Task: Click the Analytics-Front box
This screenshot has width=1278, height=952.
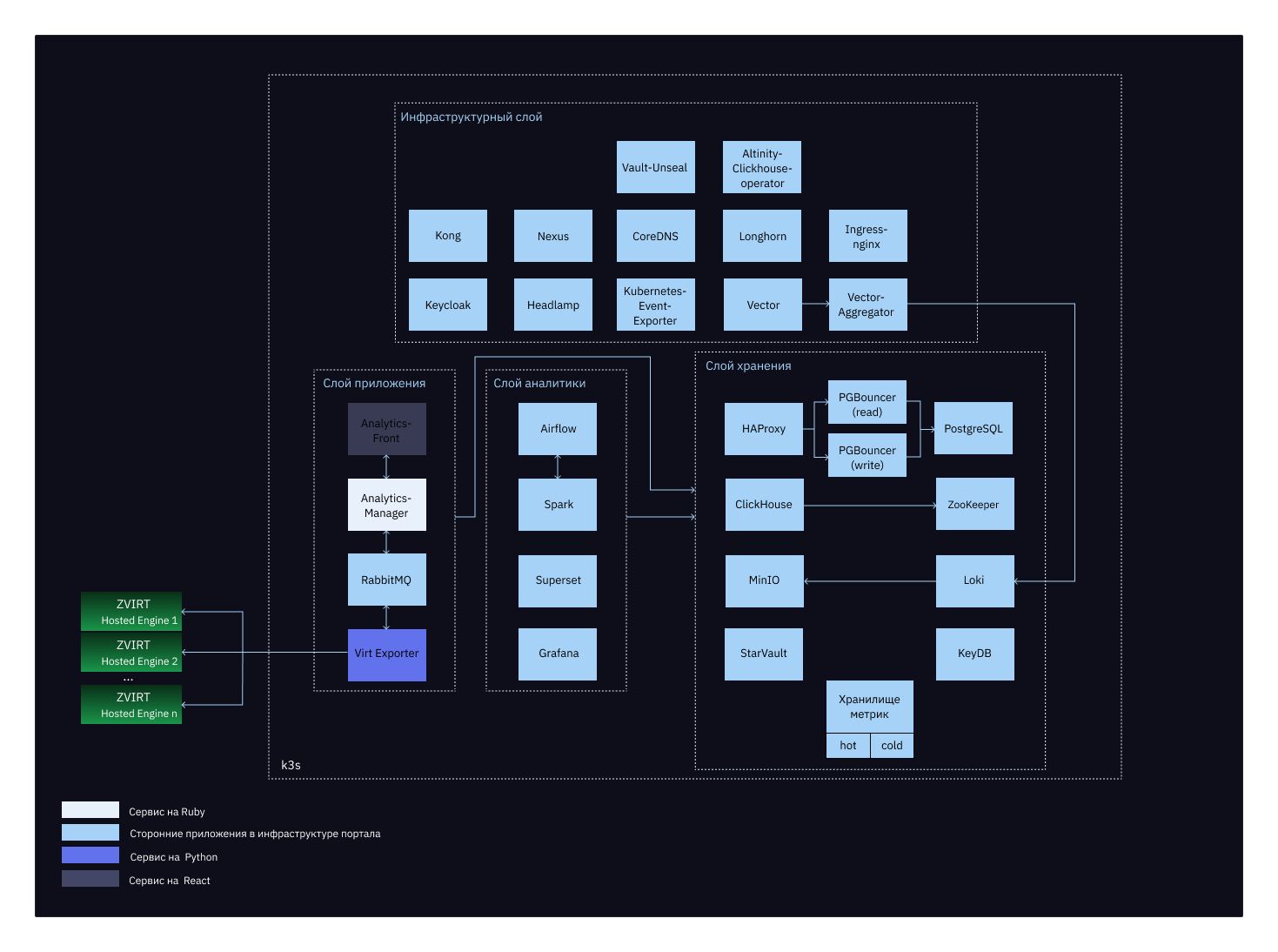Action: coord(386,429)
